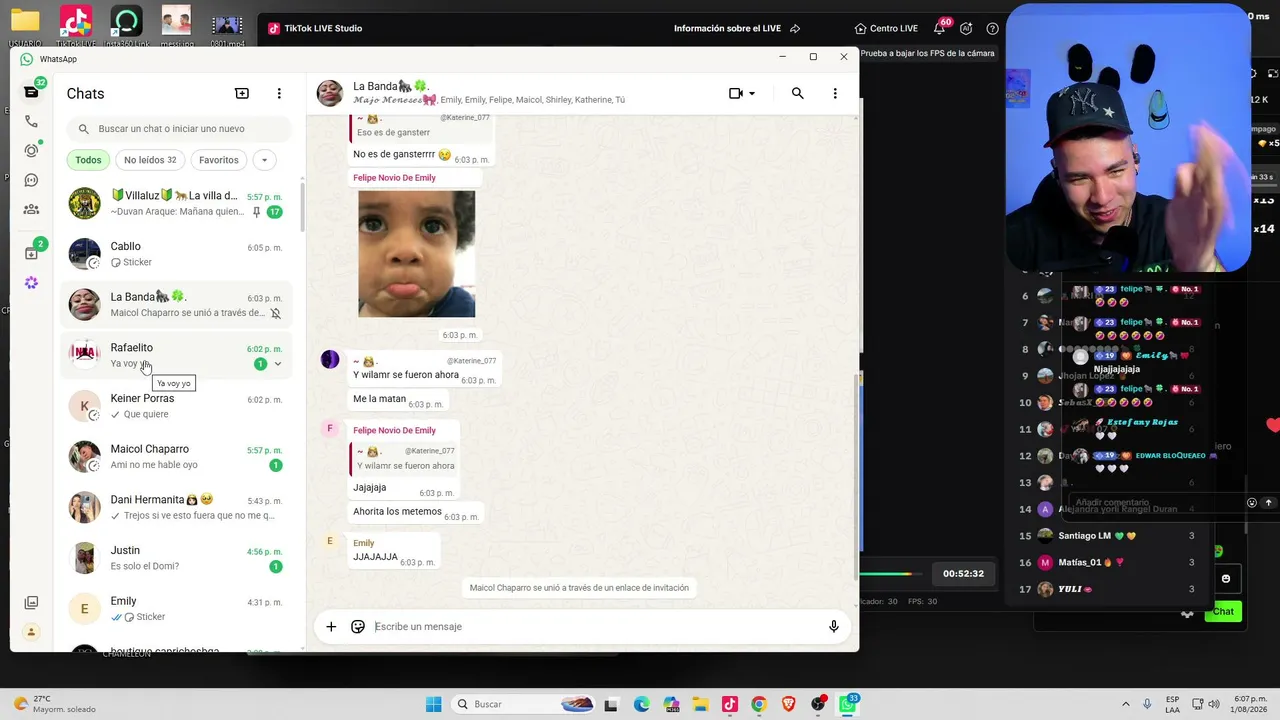Open the Dani Hermanita chat
This screenshot has height=720, width=1280.
coord(176,508)
